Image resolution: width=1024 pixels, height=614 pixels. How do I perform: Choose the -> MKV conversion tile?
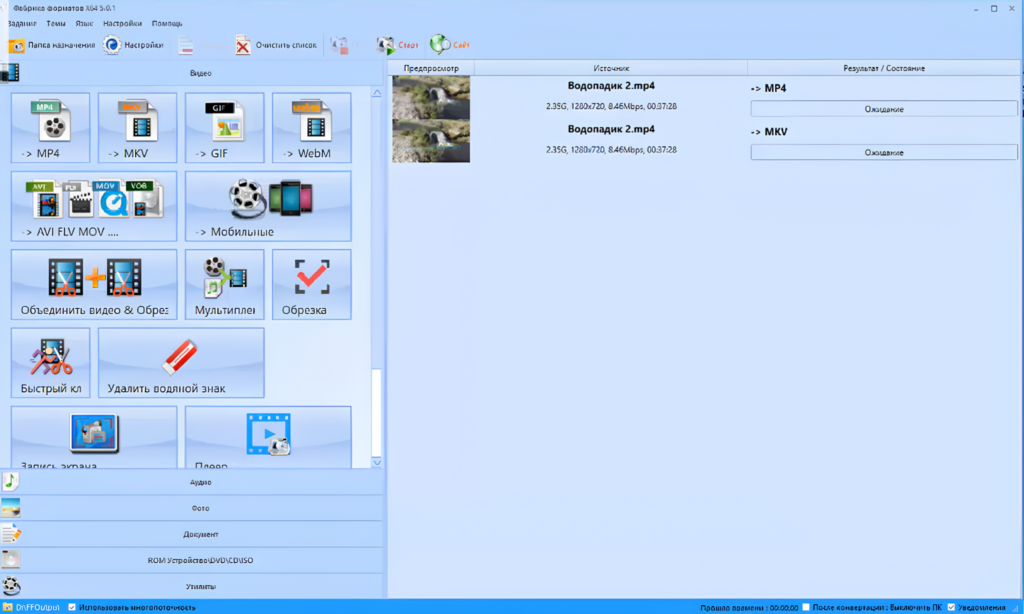pyautogui.click(x=137, y=127)
